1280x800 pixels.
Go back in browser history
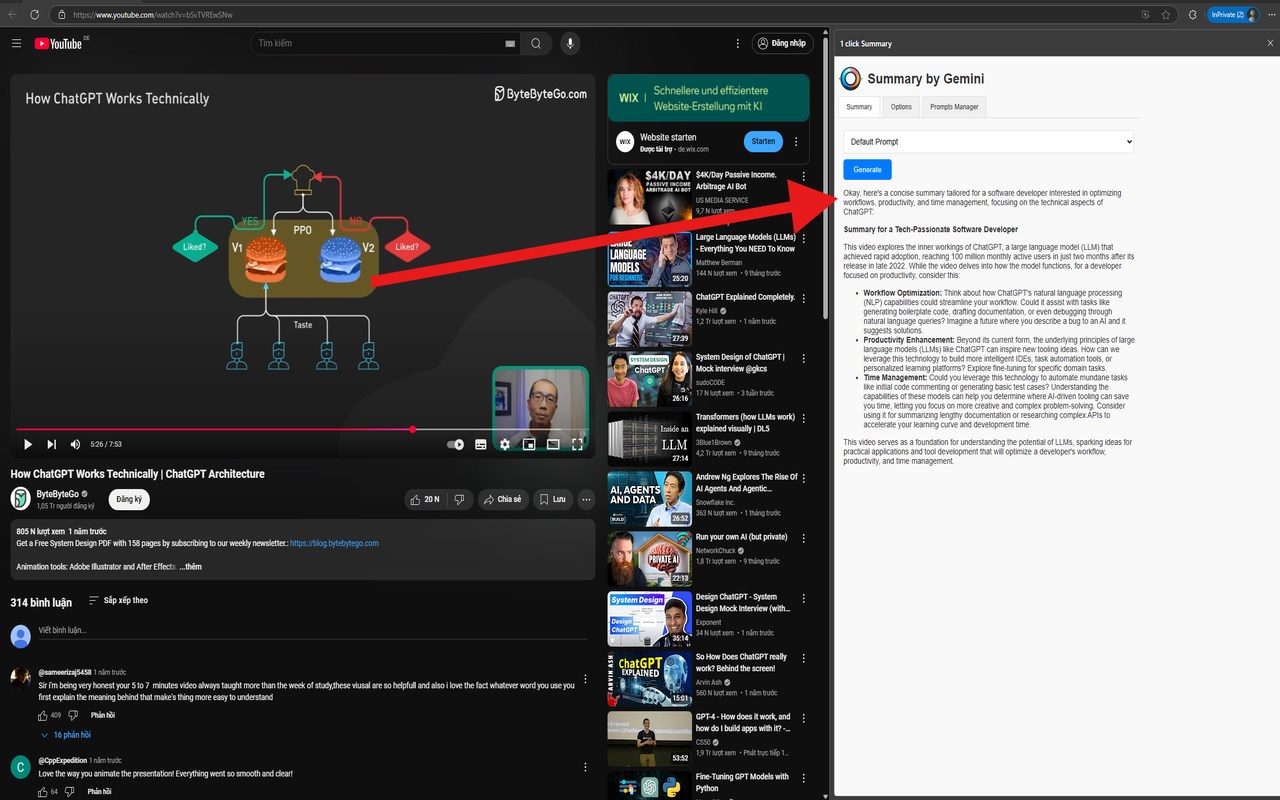pos(12,15)
